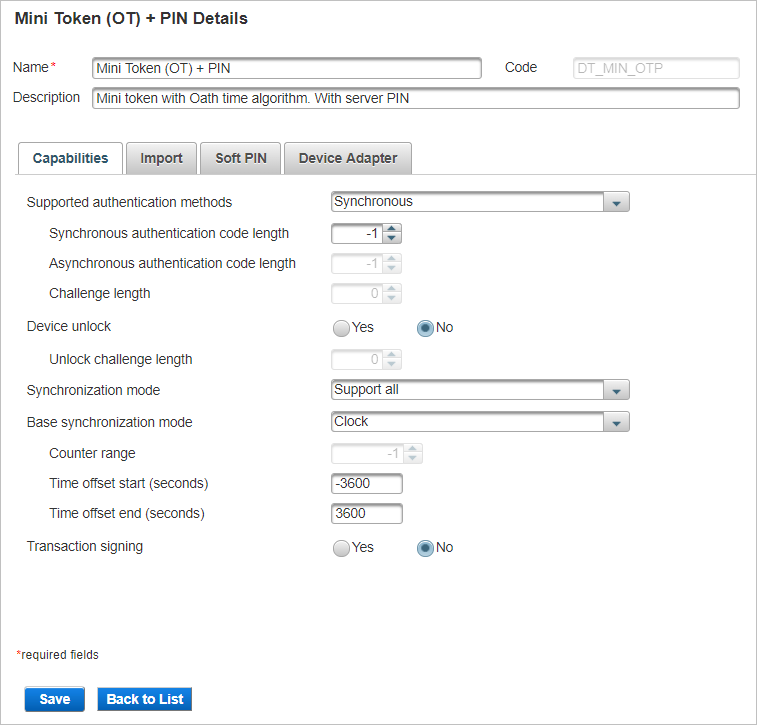This screenshot has height=725, width=757.
Task: Click into the Name input field
Action: 287,68
